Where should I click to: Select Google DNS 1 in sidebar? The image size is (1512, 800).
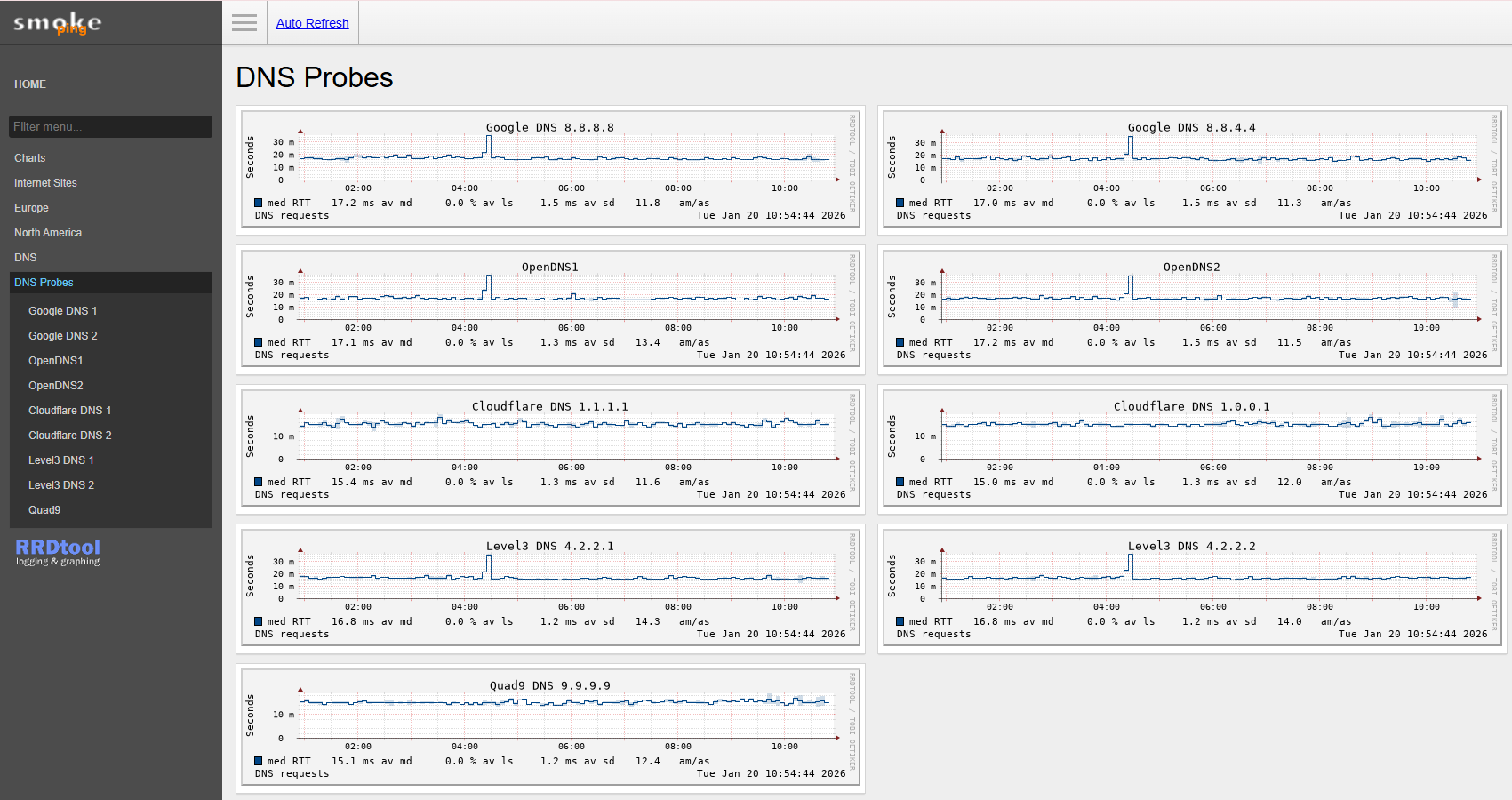(x=63, y=311)
